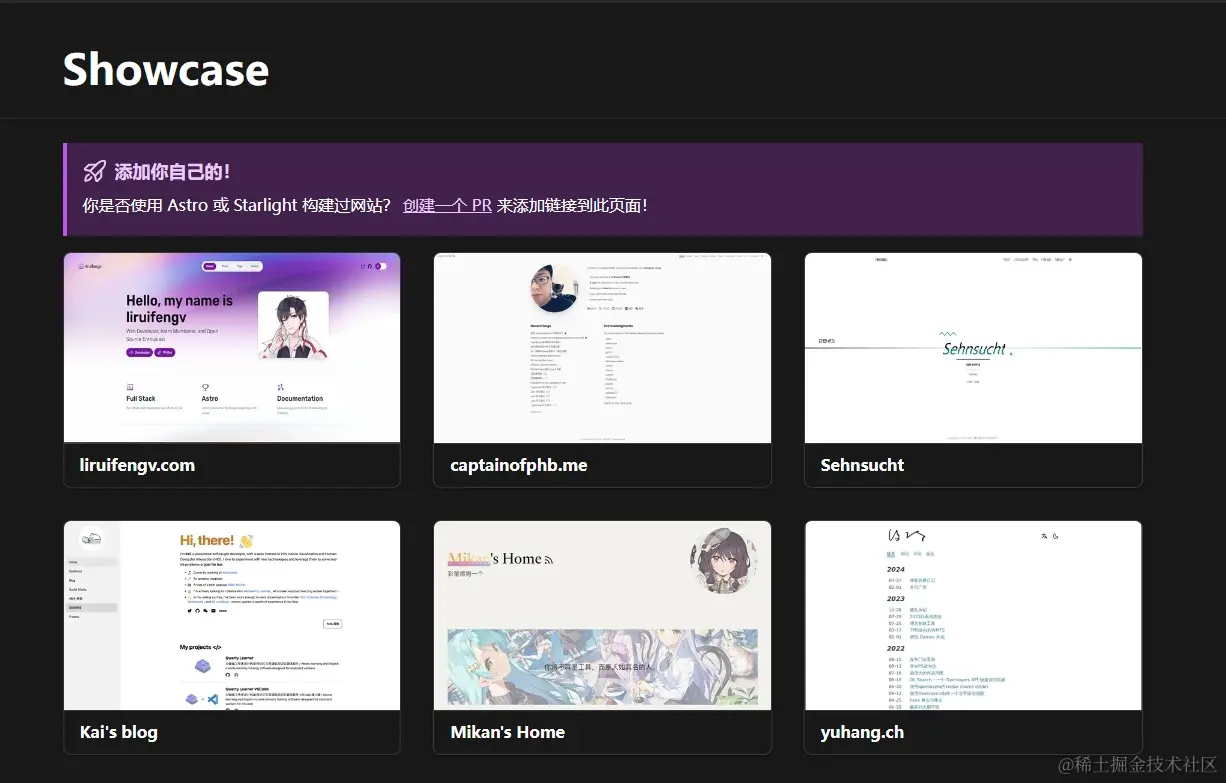The width and height of the screenshot is (1226, 783).
Task: Click the cloud logo on Kai's blog sidebar
Action: 91,539
